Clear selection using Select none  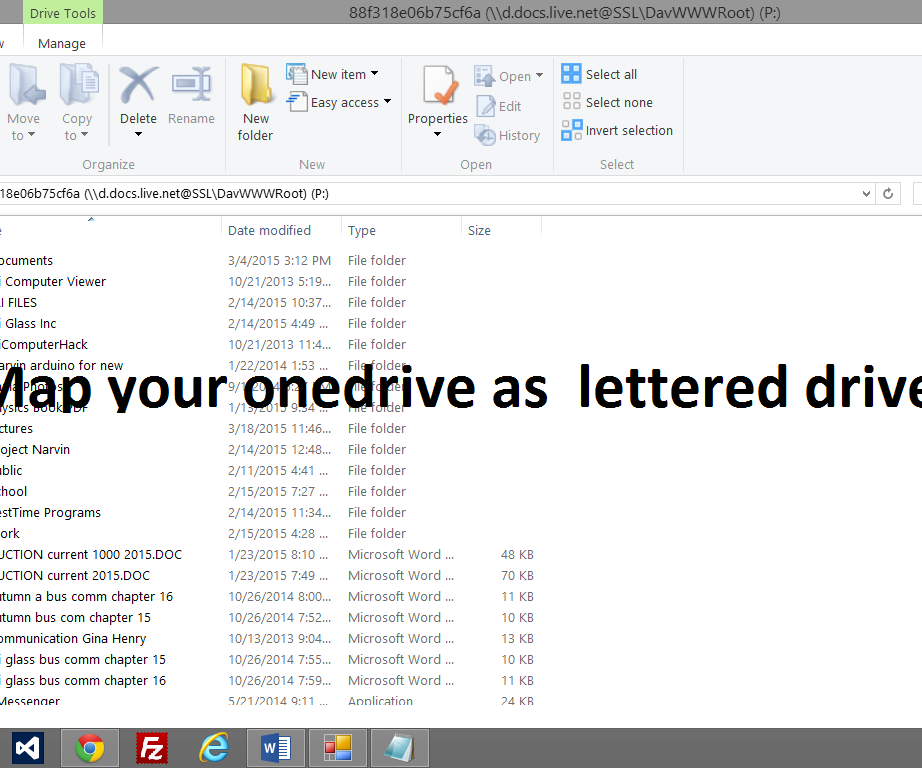point(607,102)
